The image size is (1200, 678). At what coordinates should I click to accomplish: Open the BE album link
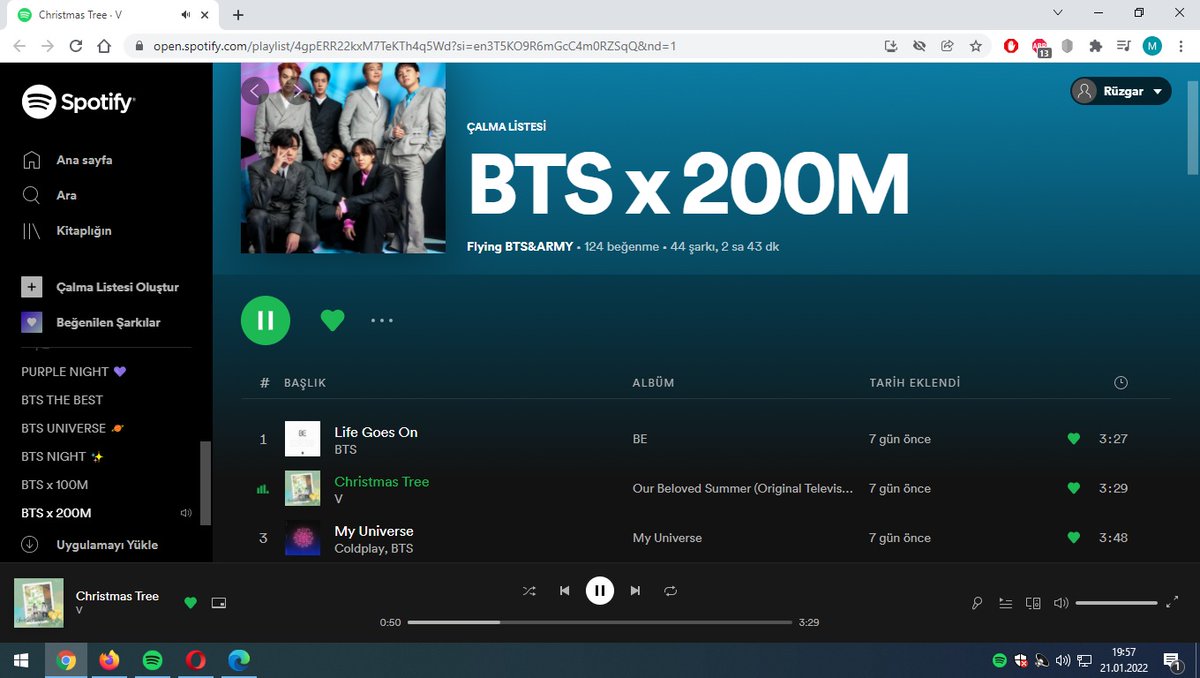point(641,439)
